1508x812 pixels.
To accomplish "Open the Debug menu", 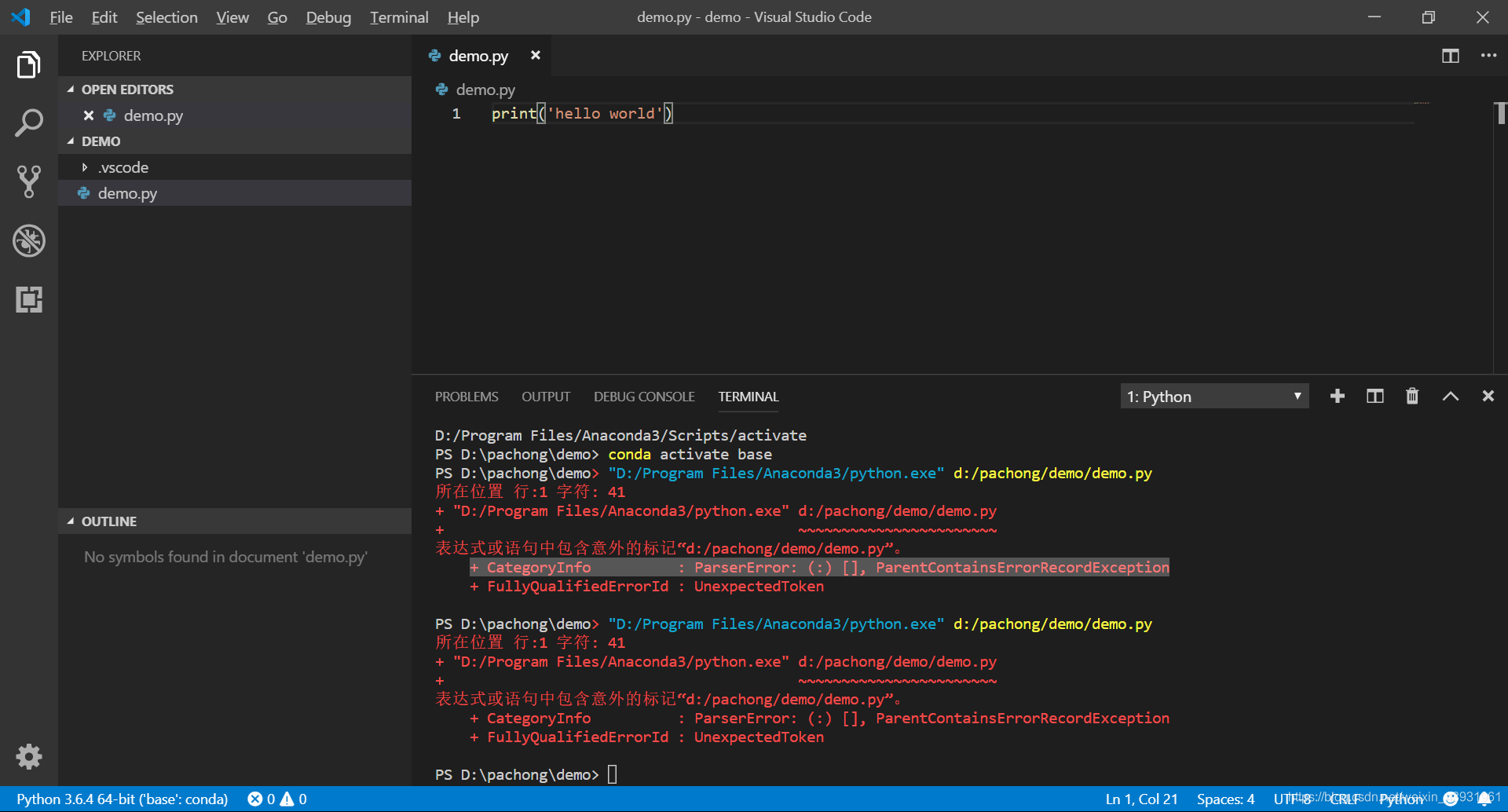I will (328, 17).
